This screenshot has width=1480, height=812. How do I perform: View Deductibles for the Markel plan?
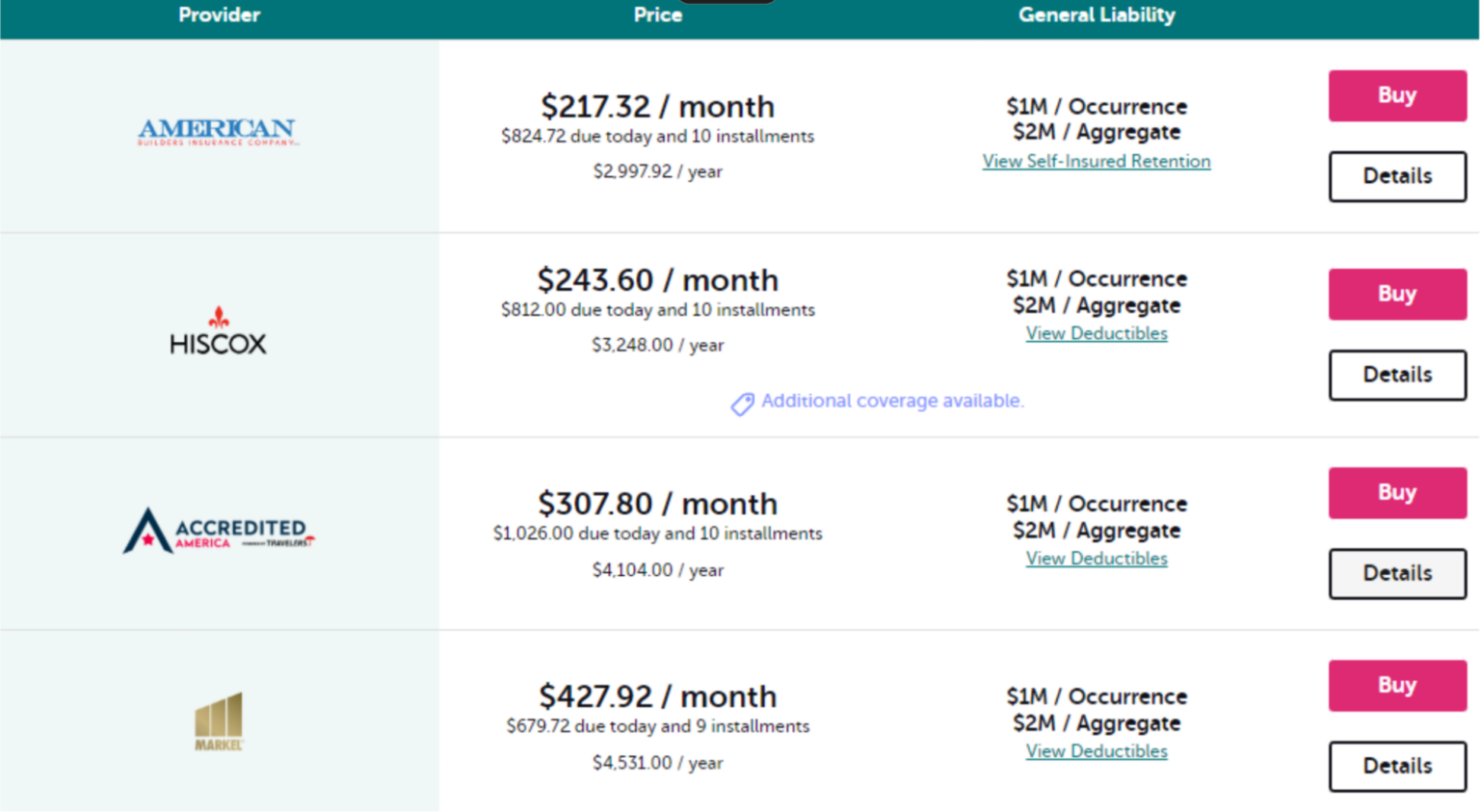click(x=1096, y=751)
